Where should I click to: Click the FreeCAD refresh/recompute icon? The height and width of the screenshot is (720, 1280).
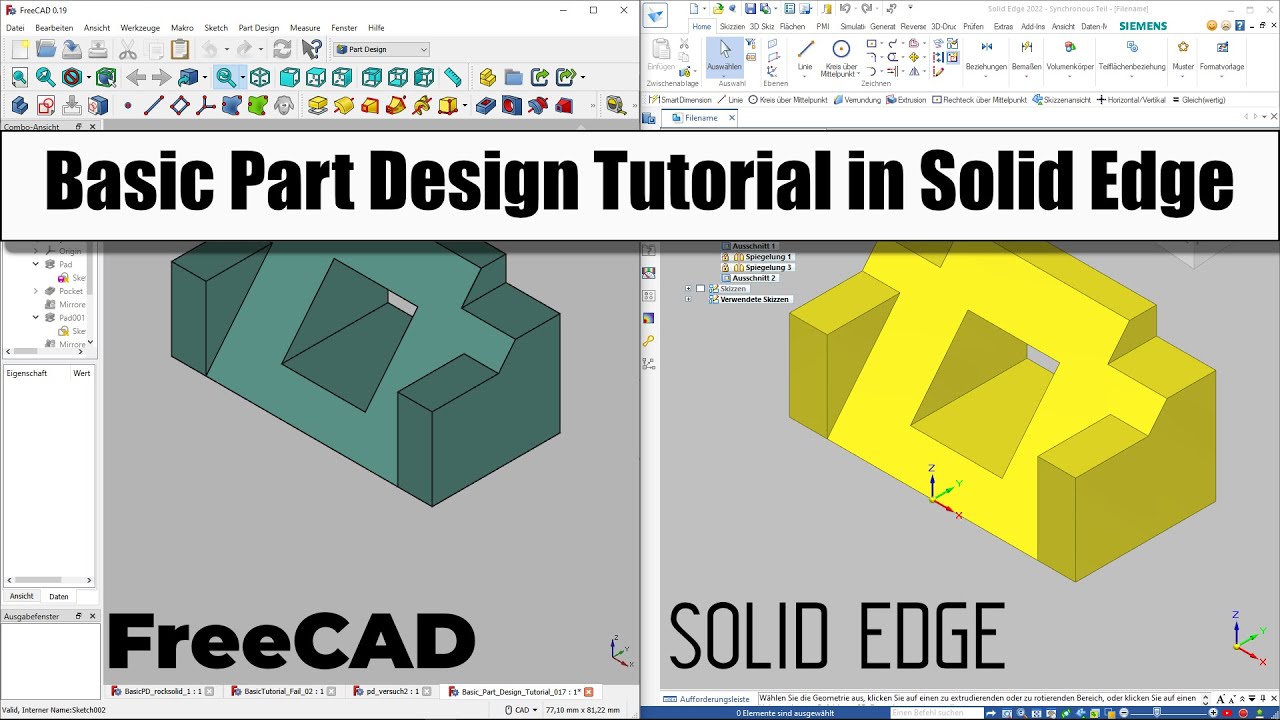pyautogui.click(x=282, y=49)
